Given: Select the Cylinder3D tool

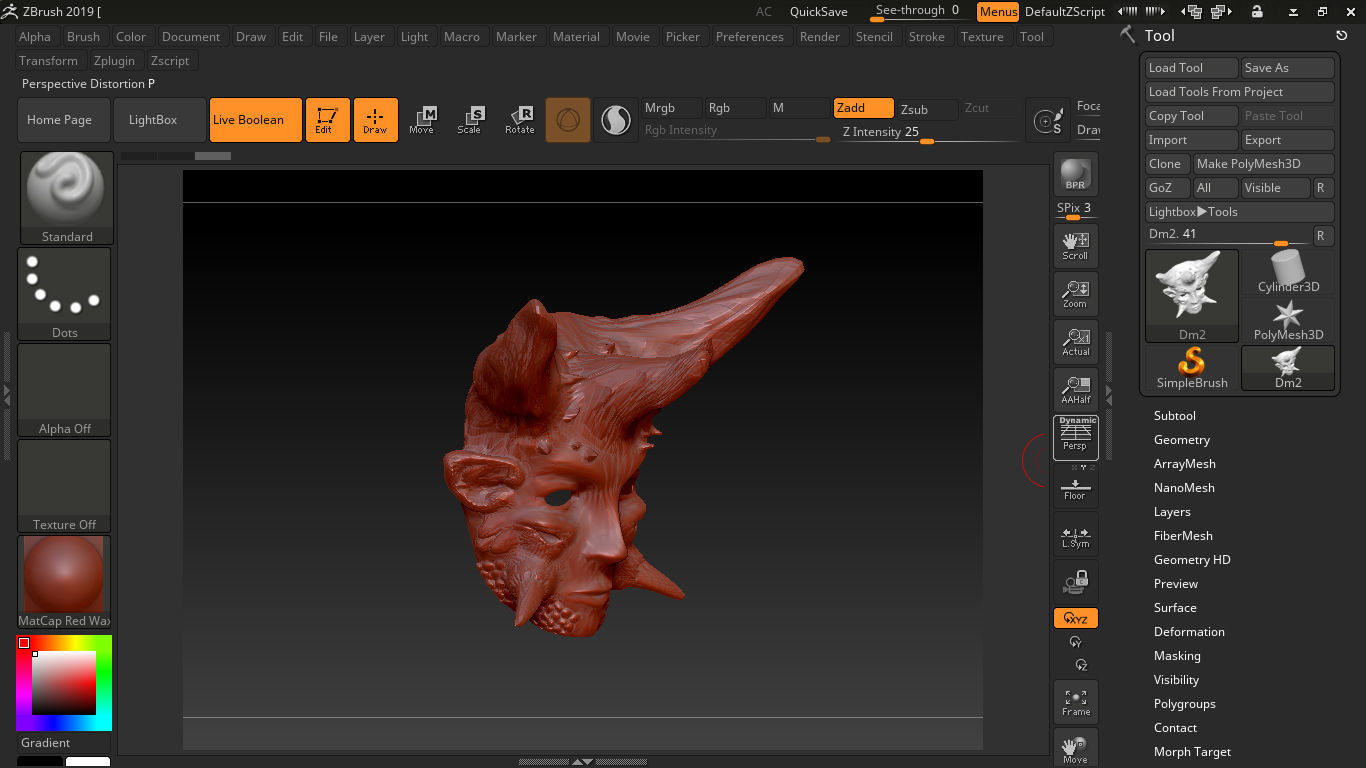Looking at the screenshot, I should coord(1288,272).
